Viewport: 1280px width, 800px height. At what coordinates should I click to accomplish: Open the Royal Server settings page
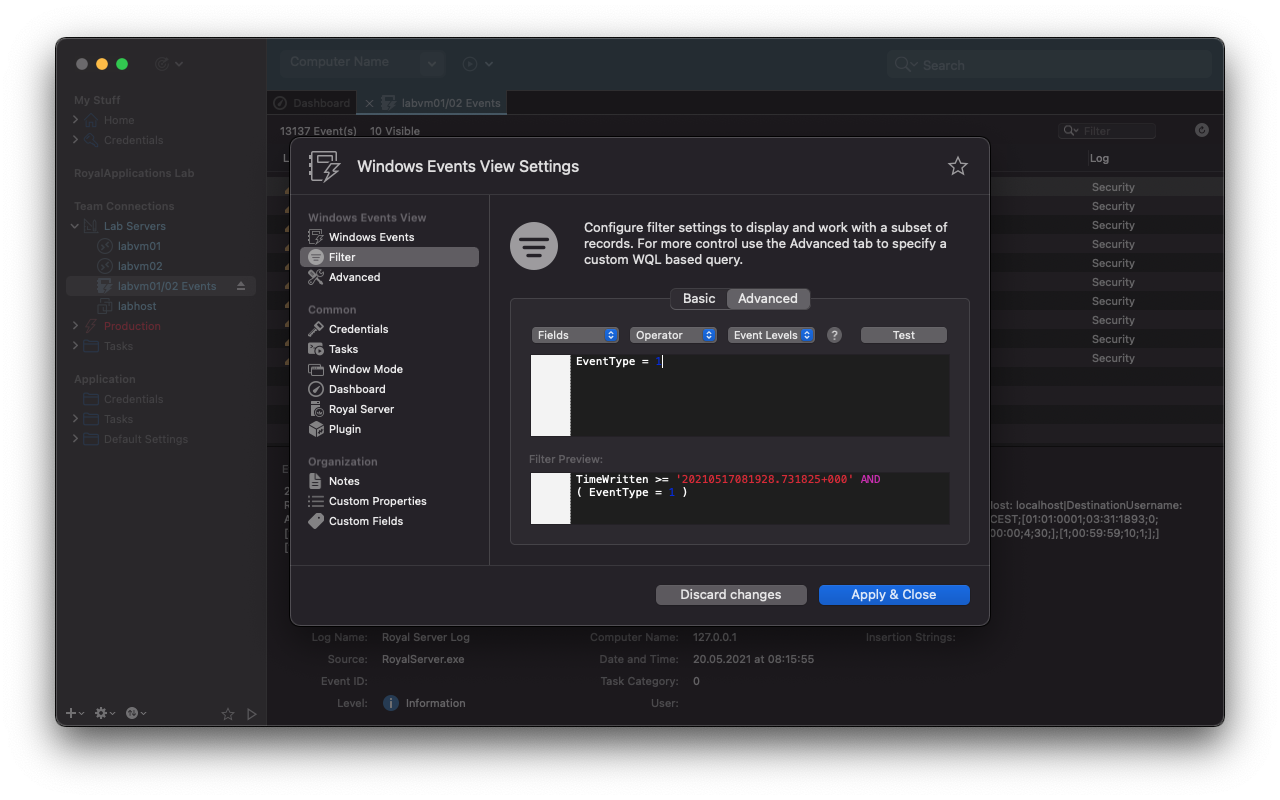point(359,408)
